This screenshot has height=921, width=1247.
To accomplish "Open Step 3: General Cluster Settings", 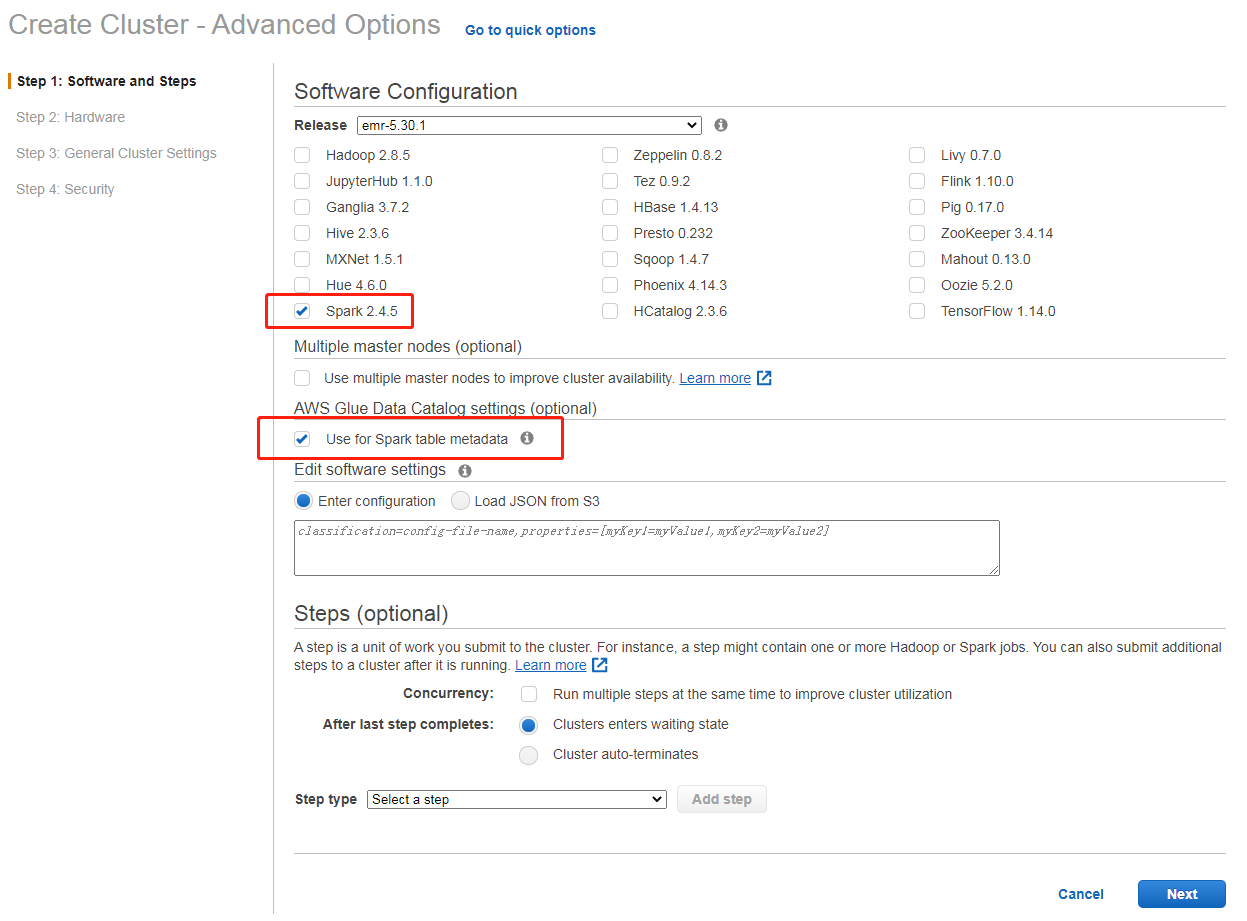I will click(116, 153).
